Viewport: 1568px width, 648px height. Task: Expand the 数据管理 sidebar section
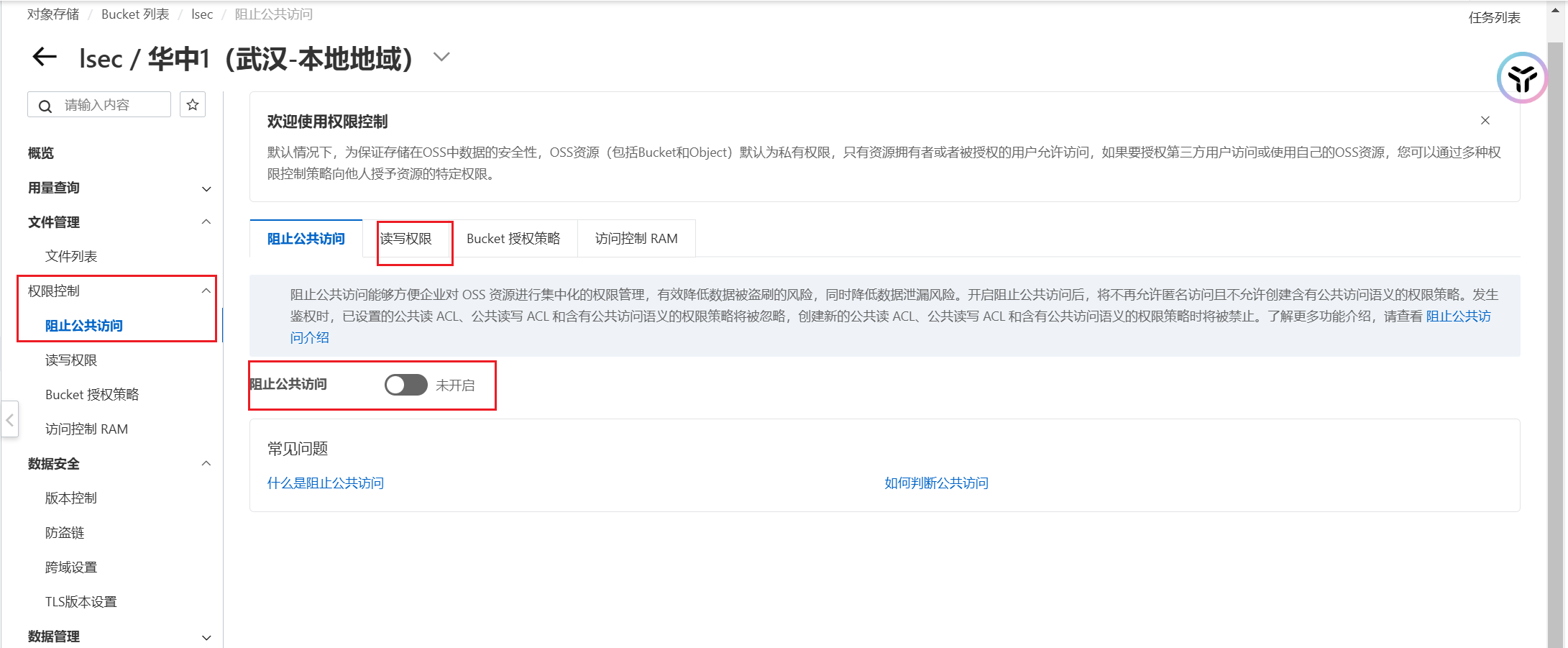pyautogui.click(x=206, y=637)
